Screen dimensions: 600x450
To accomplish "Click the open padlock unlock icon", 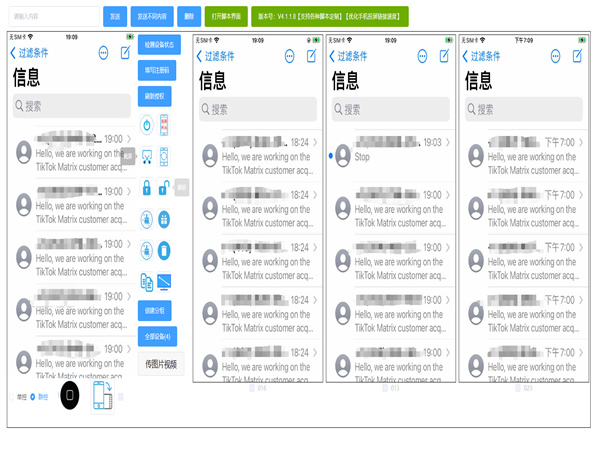I will 164,188.
